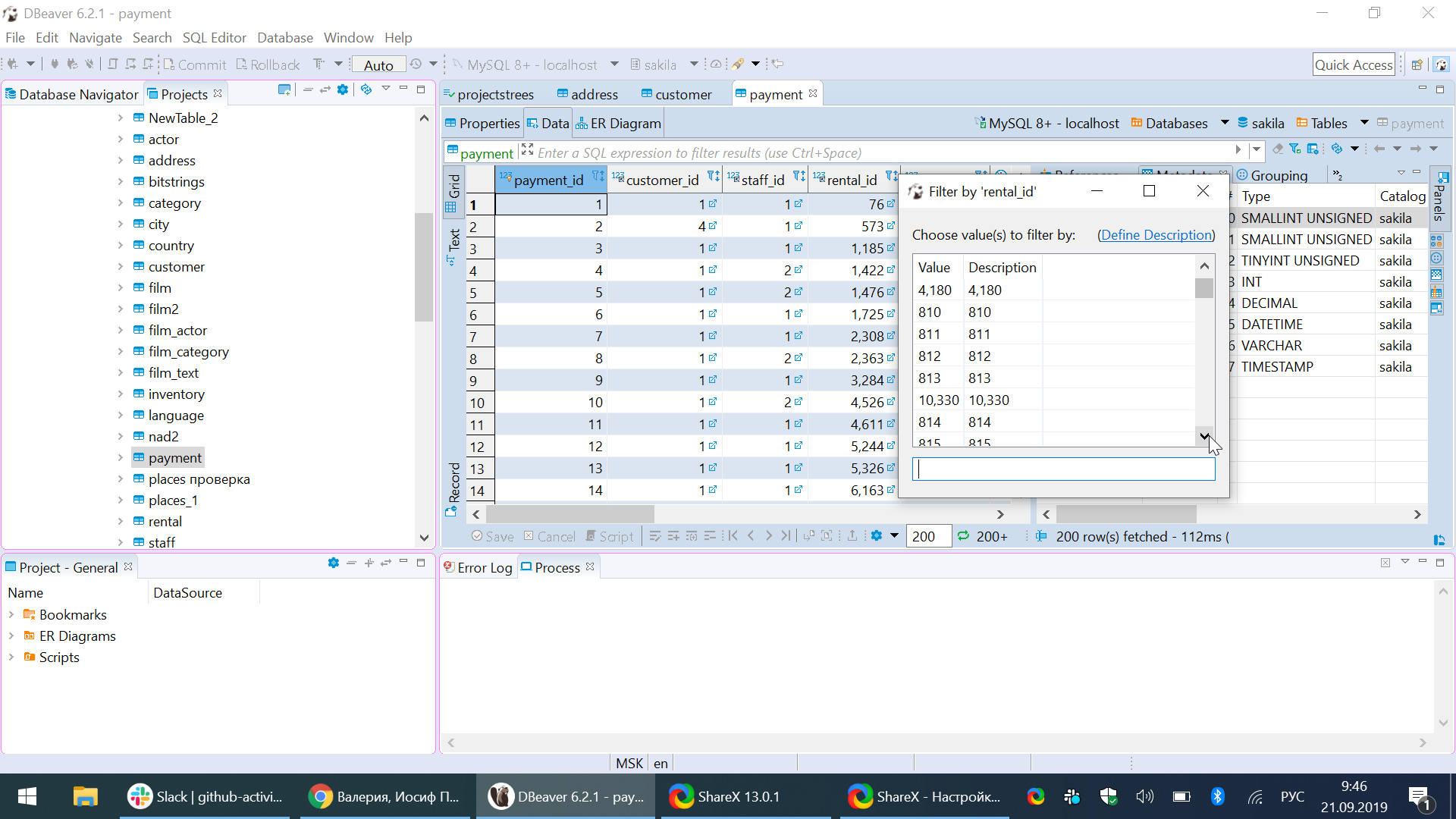
Task: Open the SQL Editor menu
Action: coord(214,37)
